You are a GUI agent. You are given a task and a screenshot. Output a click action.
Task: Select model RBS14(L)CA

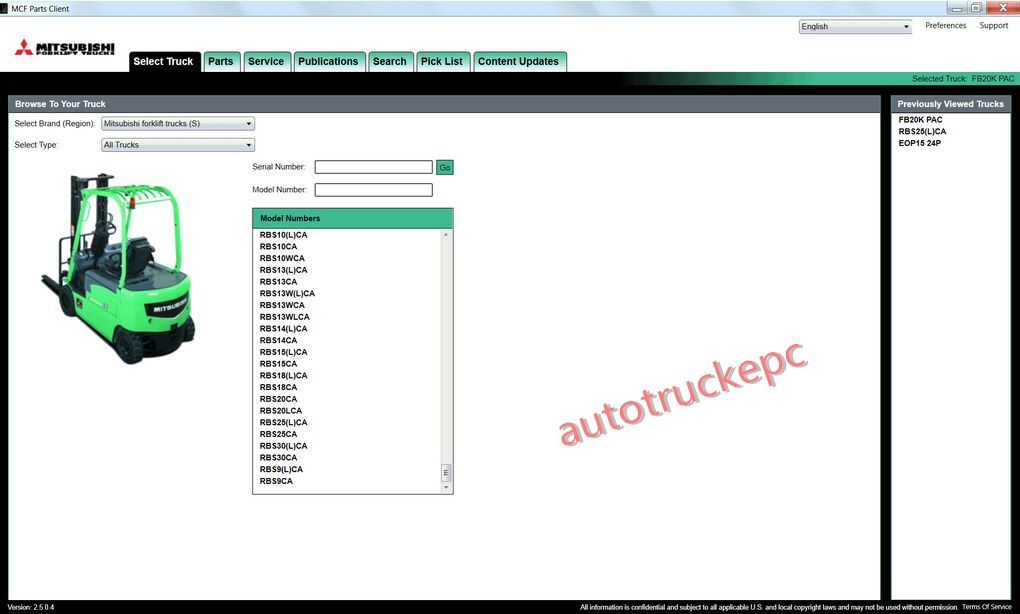(x=284, y=328)
